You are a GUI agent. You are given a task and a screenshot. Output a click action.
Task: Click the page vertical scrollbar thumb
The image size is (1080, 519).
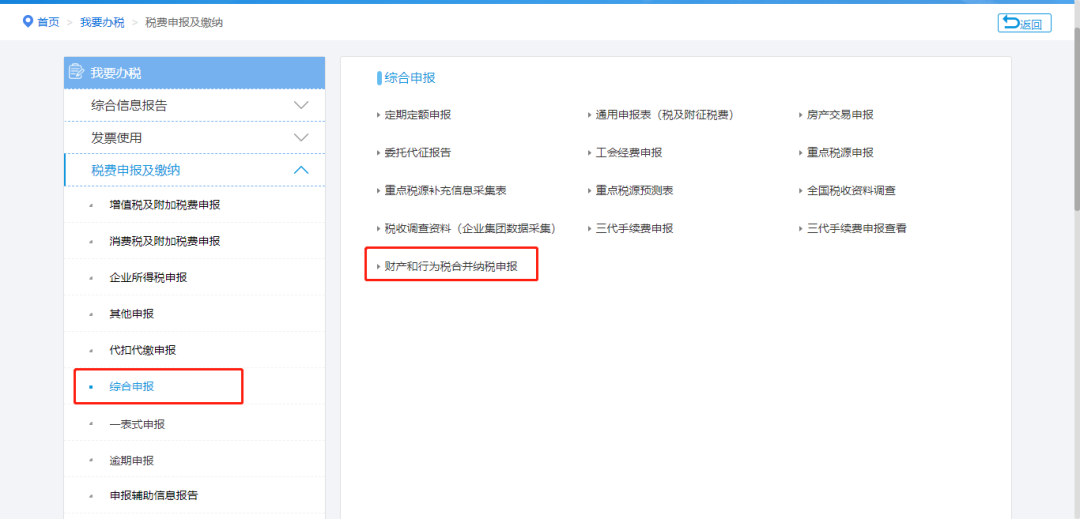(1076, 117)
